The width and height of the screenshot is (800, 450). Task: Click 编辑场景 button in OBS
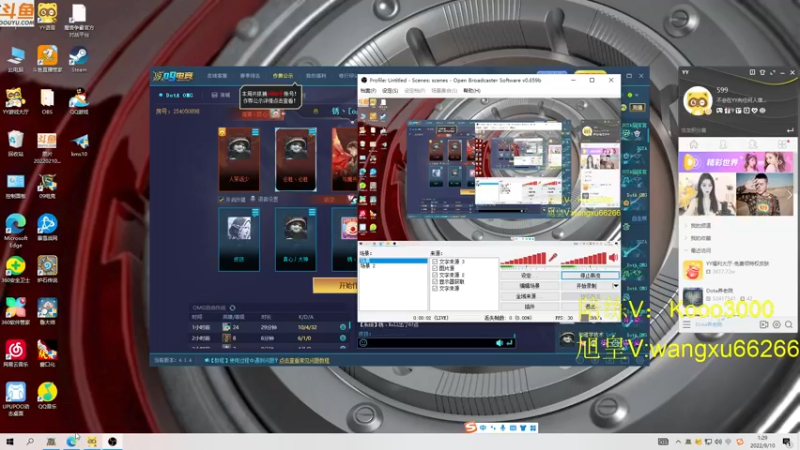click(x=529, y=286)
